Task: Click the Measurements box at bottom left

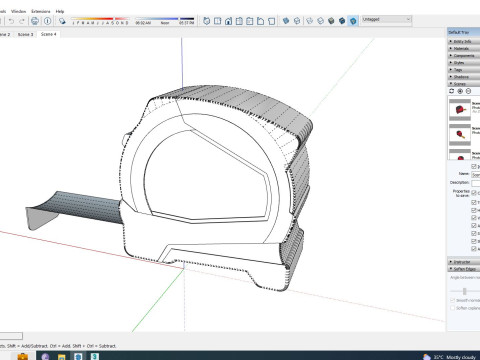Action: pos(11,336)
